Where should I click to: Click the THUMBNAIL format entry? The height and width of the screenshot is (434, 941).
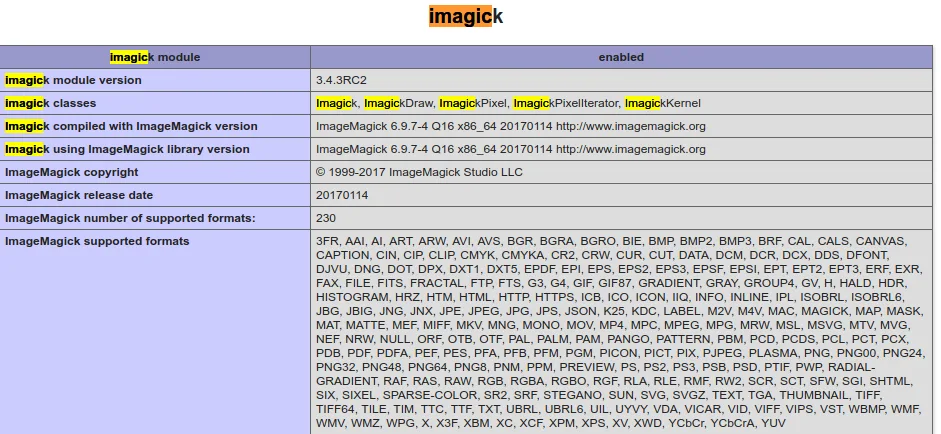(816, 395)
